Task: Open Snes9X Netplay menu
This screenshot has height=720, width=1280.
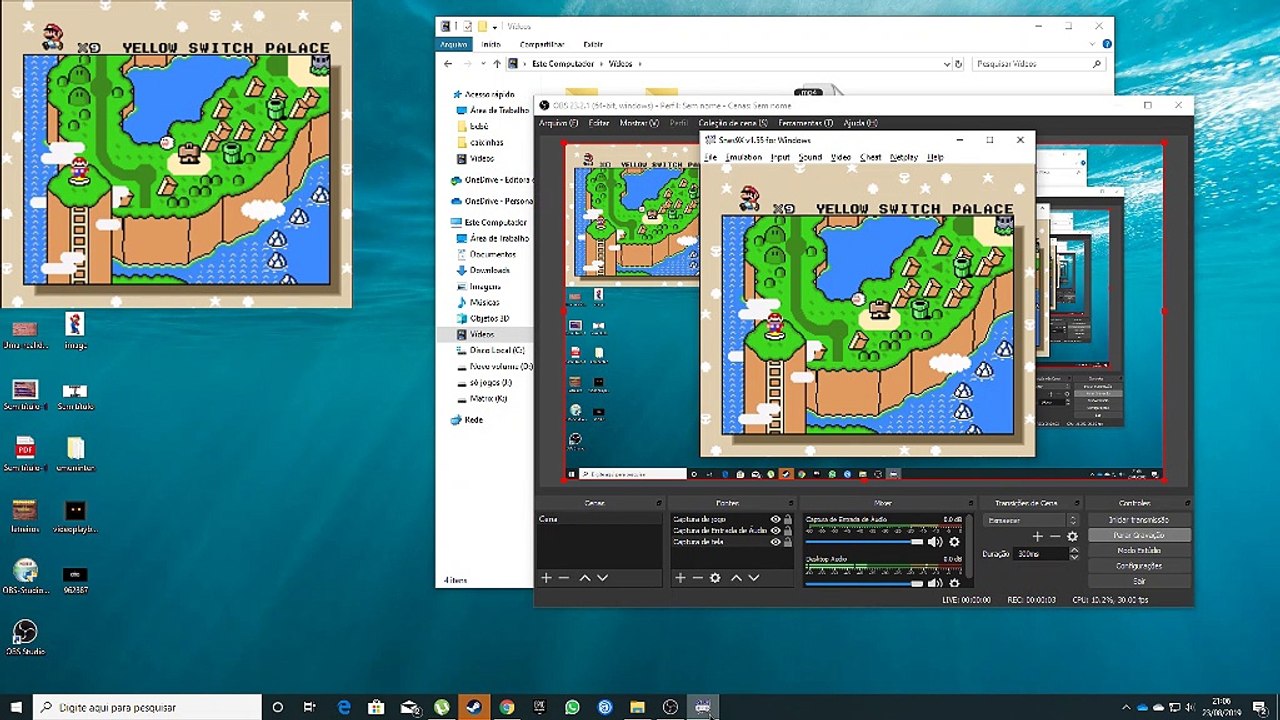Action: 904,157
